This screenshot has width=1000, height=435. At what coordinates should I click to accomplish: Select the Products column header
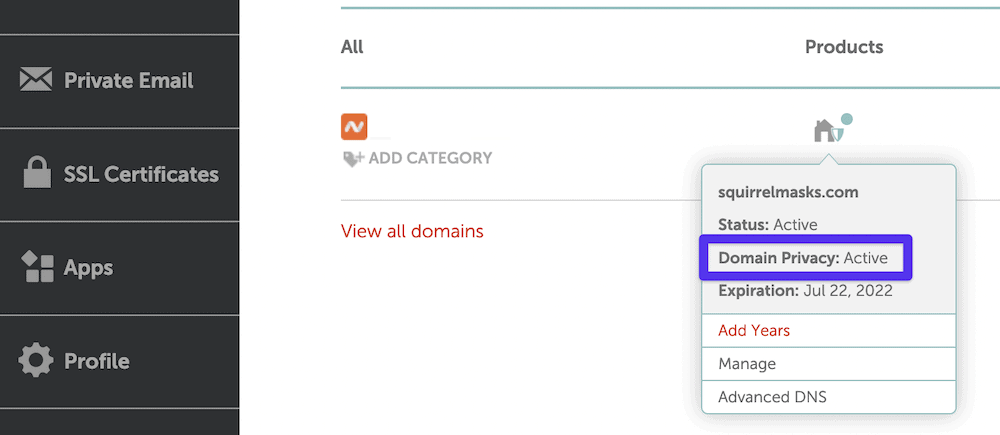tap(844, 47)
